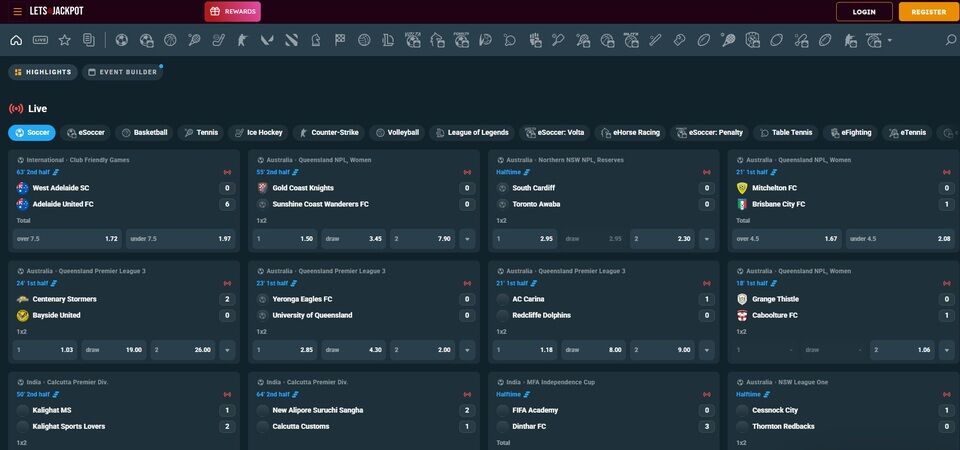Screen dimensions: 960x450
Task: Expand more markets on Yeronga Eagles FC card
Action: pos(467,350)
